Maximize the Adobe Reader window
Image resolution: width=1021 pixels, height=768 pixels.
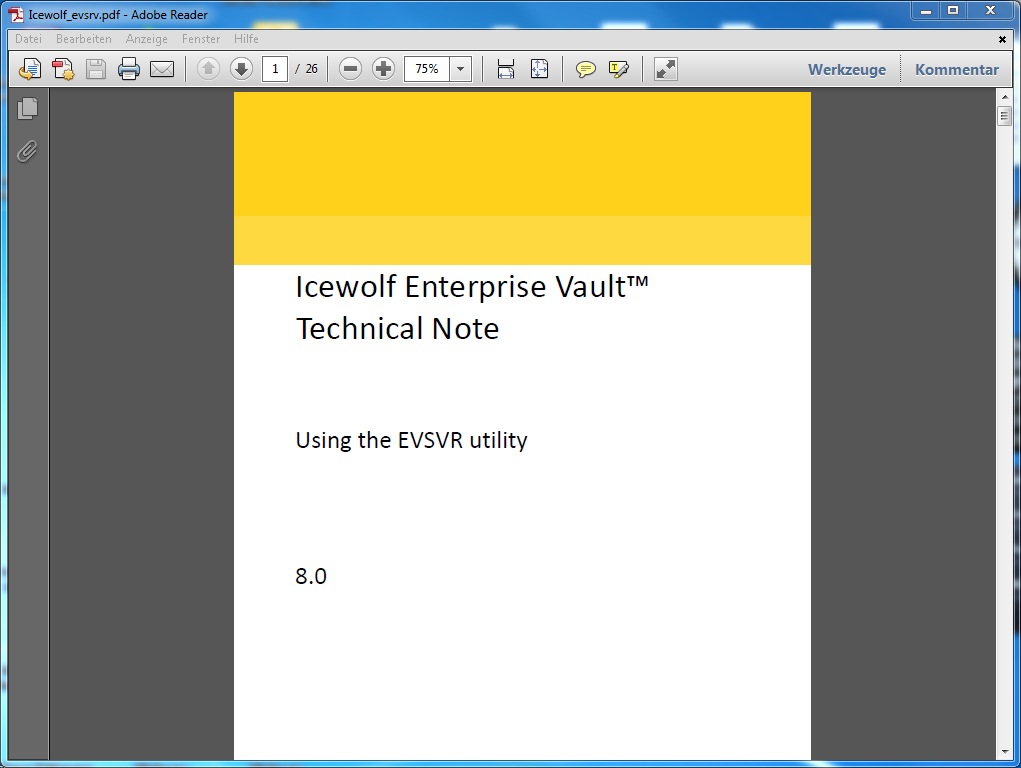[x=953, y=11]
